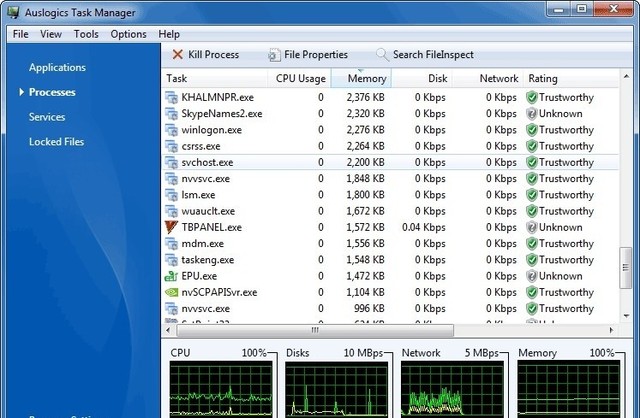Viewport: 640px width, 418px height.
Task: Open the Help menu
Action: pyautogui.click(x=169, y=34)
